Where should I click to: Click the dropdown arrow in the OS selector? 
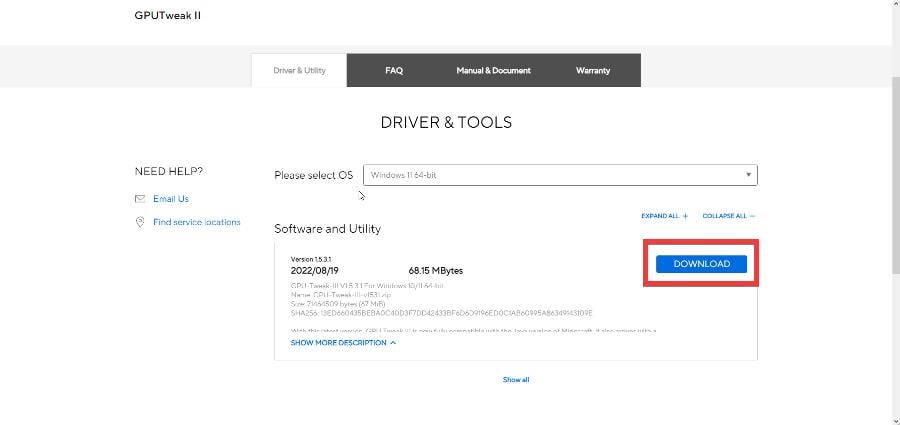(748, 175)
